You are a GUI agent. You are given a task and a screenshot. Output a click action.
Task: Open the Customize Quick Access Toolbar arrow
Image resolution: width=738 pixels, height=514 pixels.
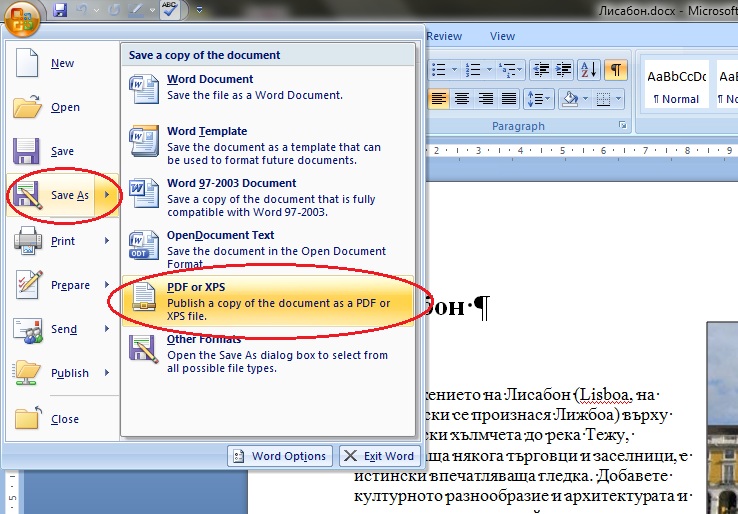[x=199, y=10]
